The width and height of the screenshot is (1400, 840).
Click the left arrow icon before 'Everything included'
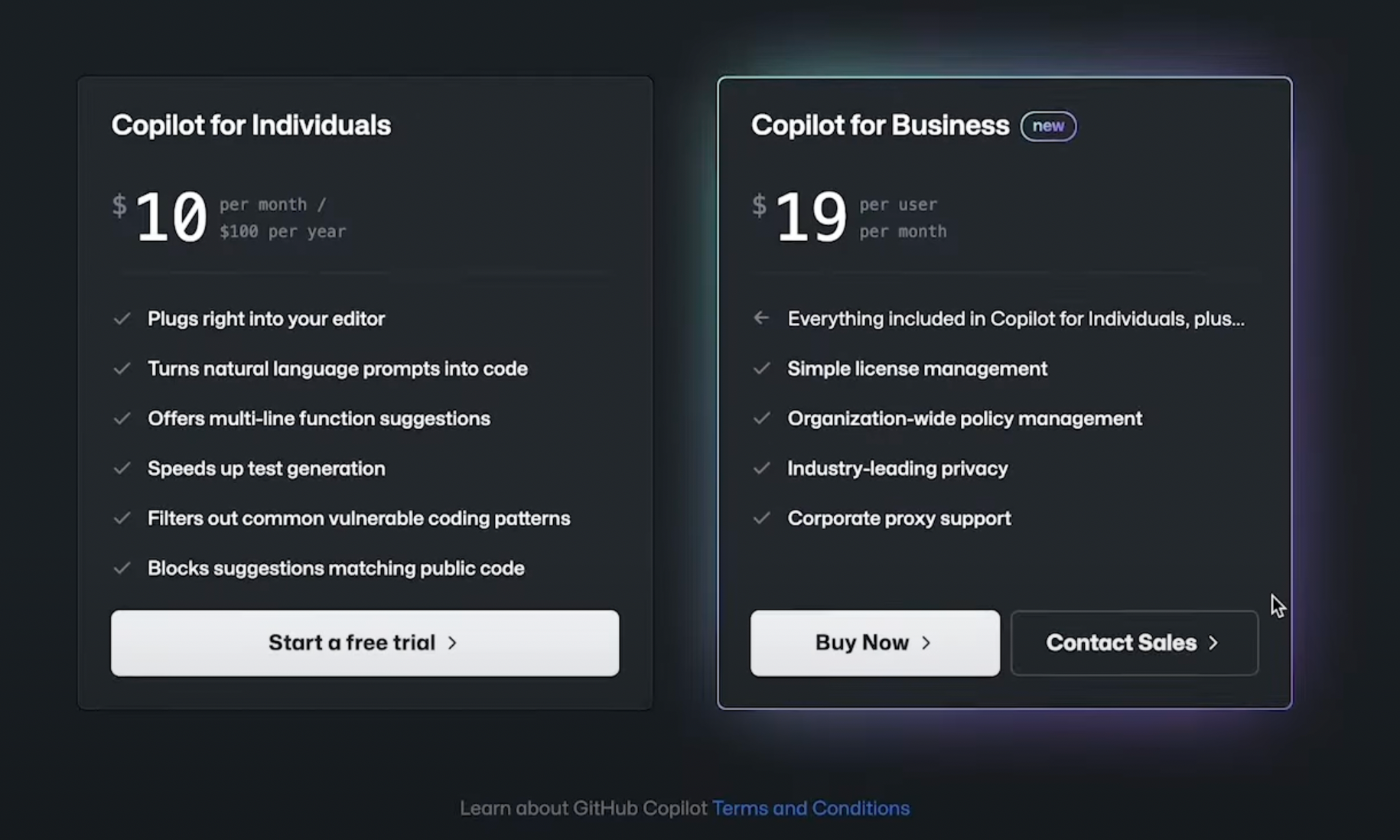tap(761, 318)
